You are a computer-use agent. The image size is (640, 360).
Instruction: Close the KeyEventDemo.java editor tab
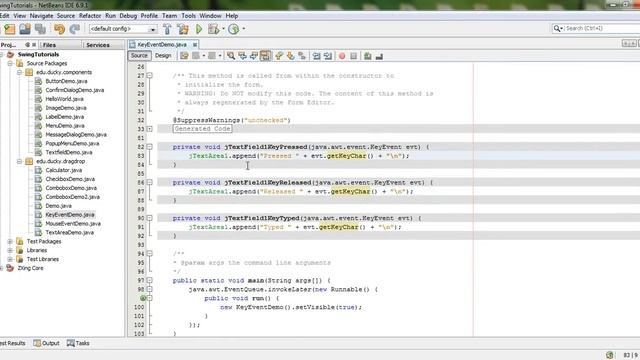click(195, 44)
